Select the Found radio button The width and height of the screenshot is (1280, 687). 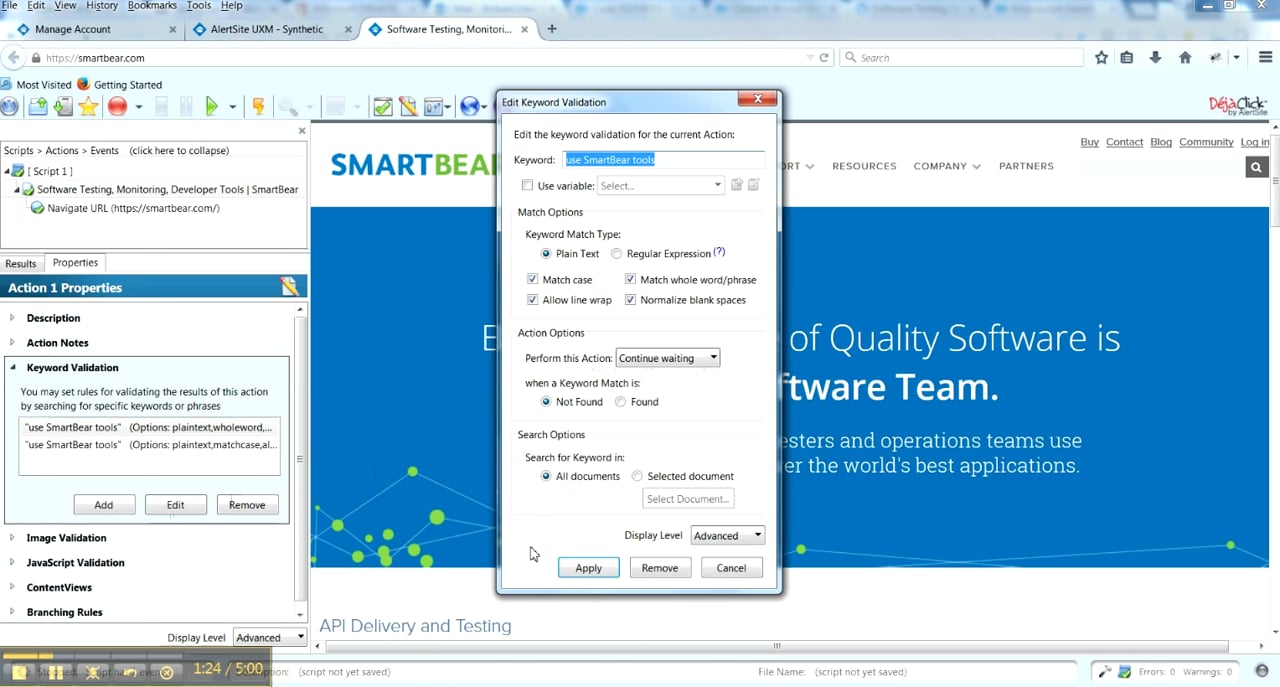pos(621,402)
